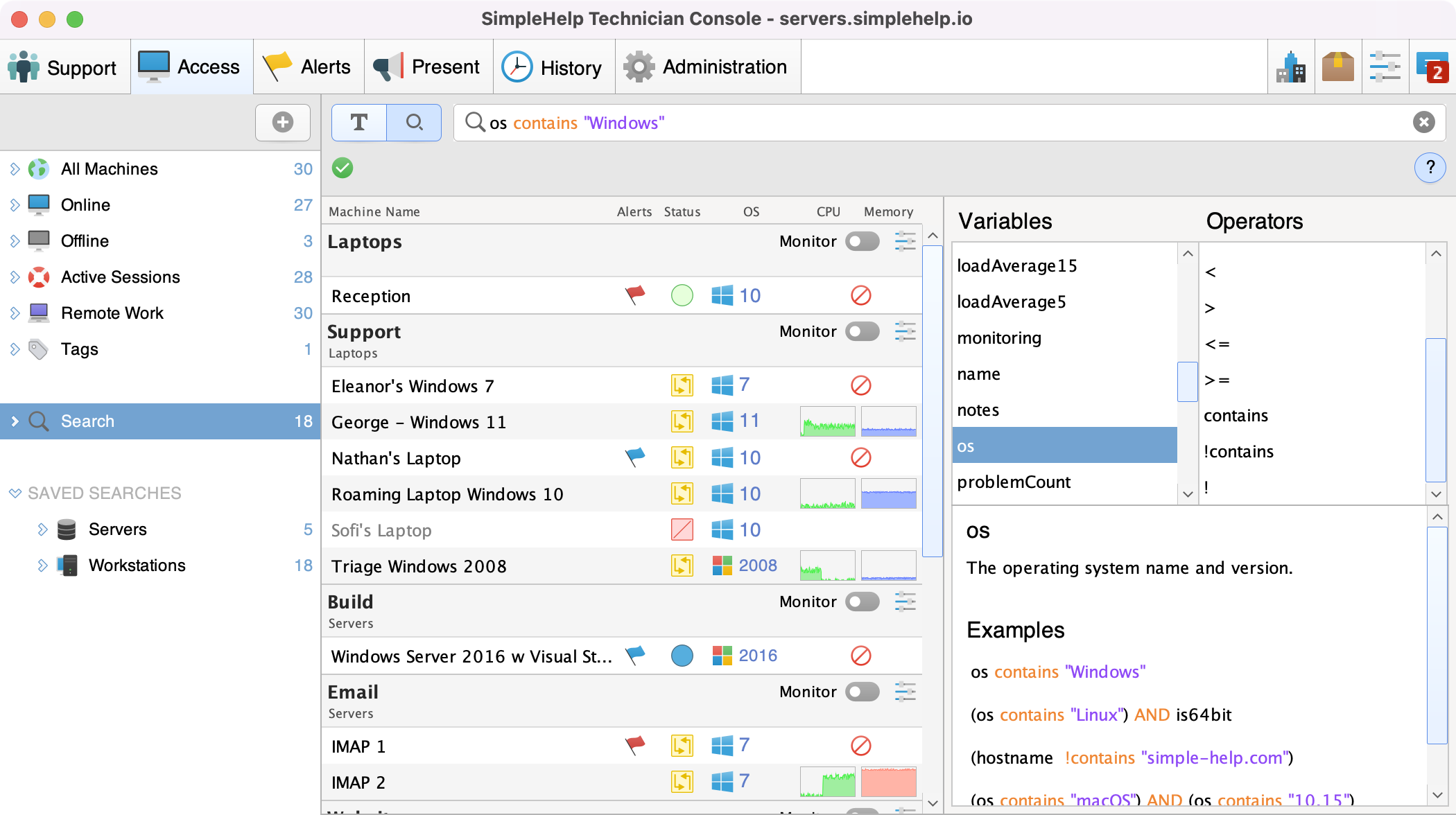Expand the Offline filter chevron
This screenshot has height=815, width=1456.
point(15,241)
